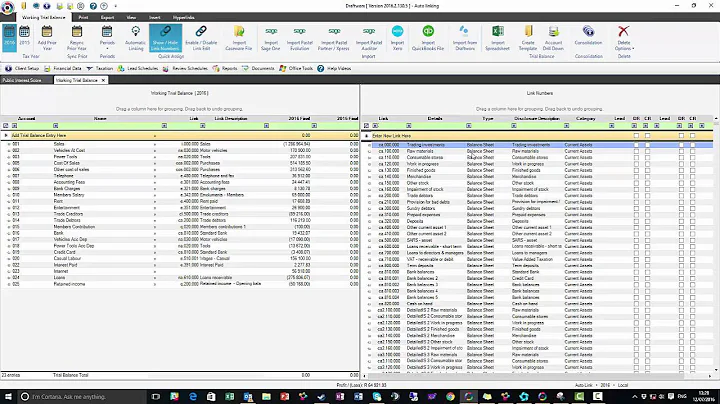The image size is (720, 404).
Task: Open Microsoft Edge from the taskbar
Action: pos(193,397)
